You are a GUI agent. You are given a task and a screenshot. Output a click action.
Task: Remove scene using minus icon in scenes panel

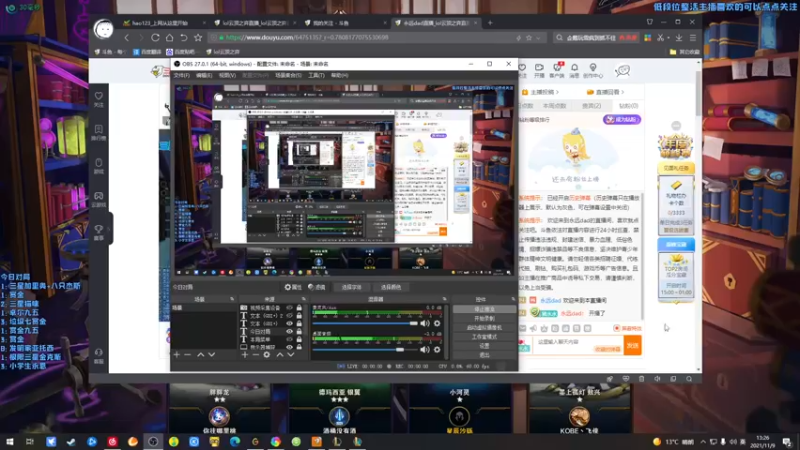(x=187, y=354)
